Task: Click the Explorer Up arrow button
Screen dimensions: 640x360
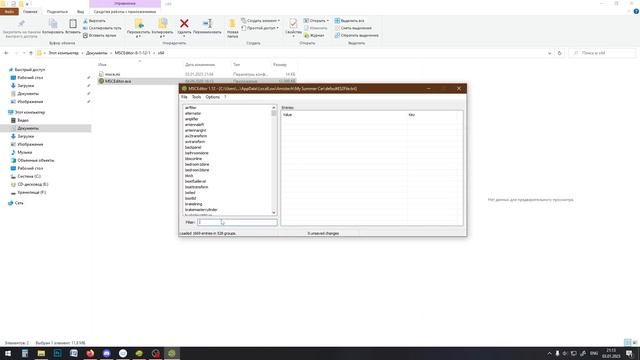Action: (x=31, y=53)
